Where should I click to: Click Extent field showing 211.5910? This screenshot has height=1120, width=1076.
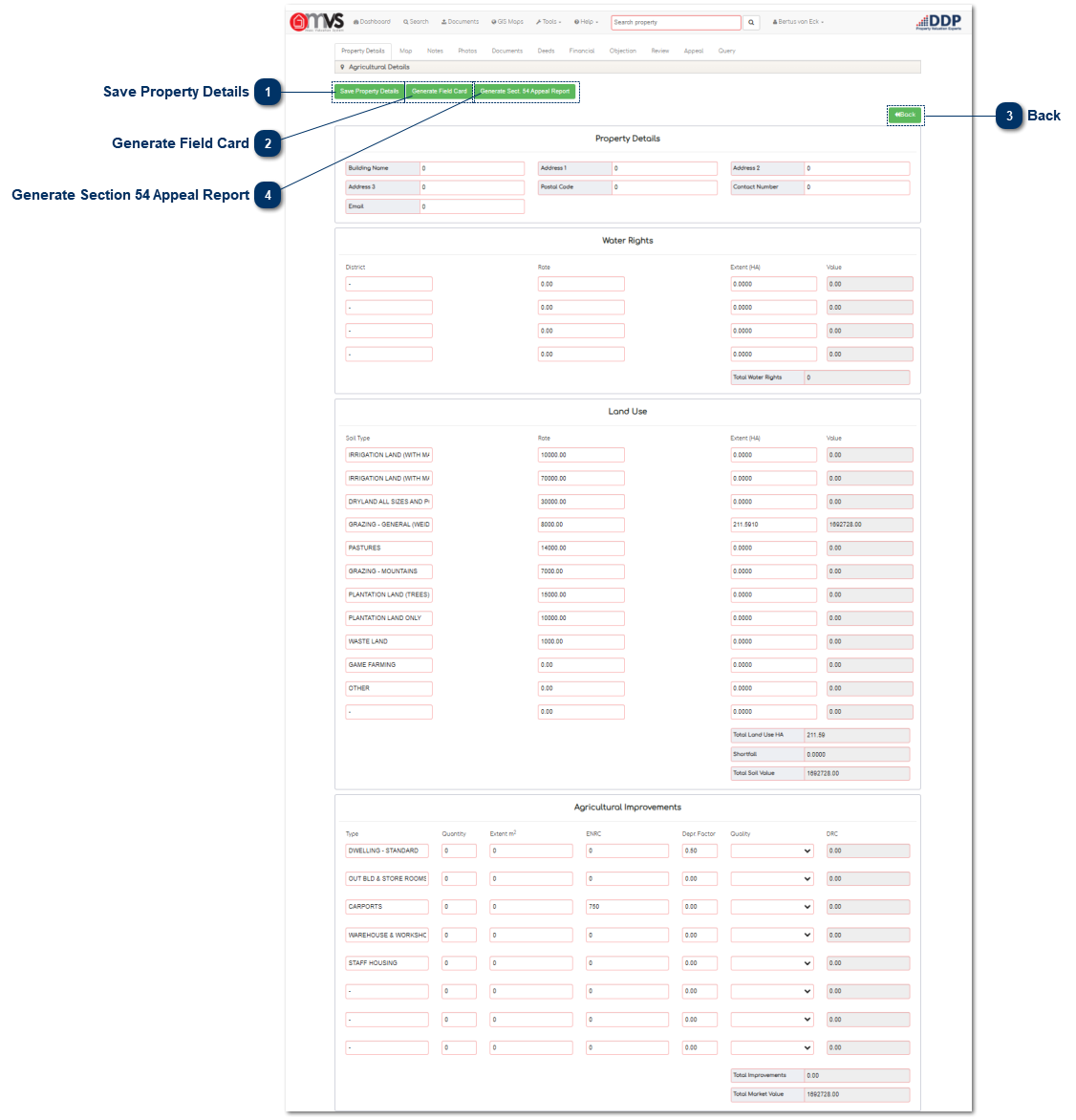point(773,525)
